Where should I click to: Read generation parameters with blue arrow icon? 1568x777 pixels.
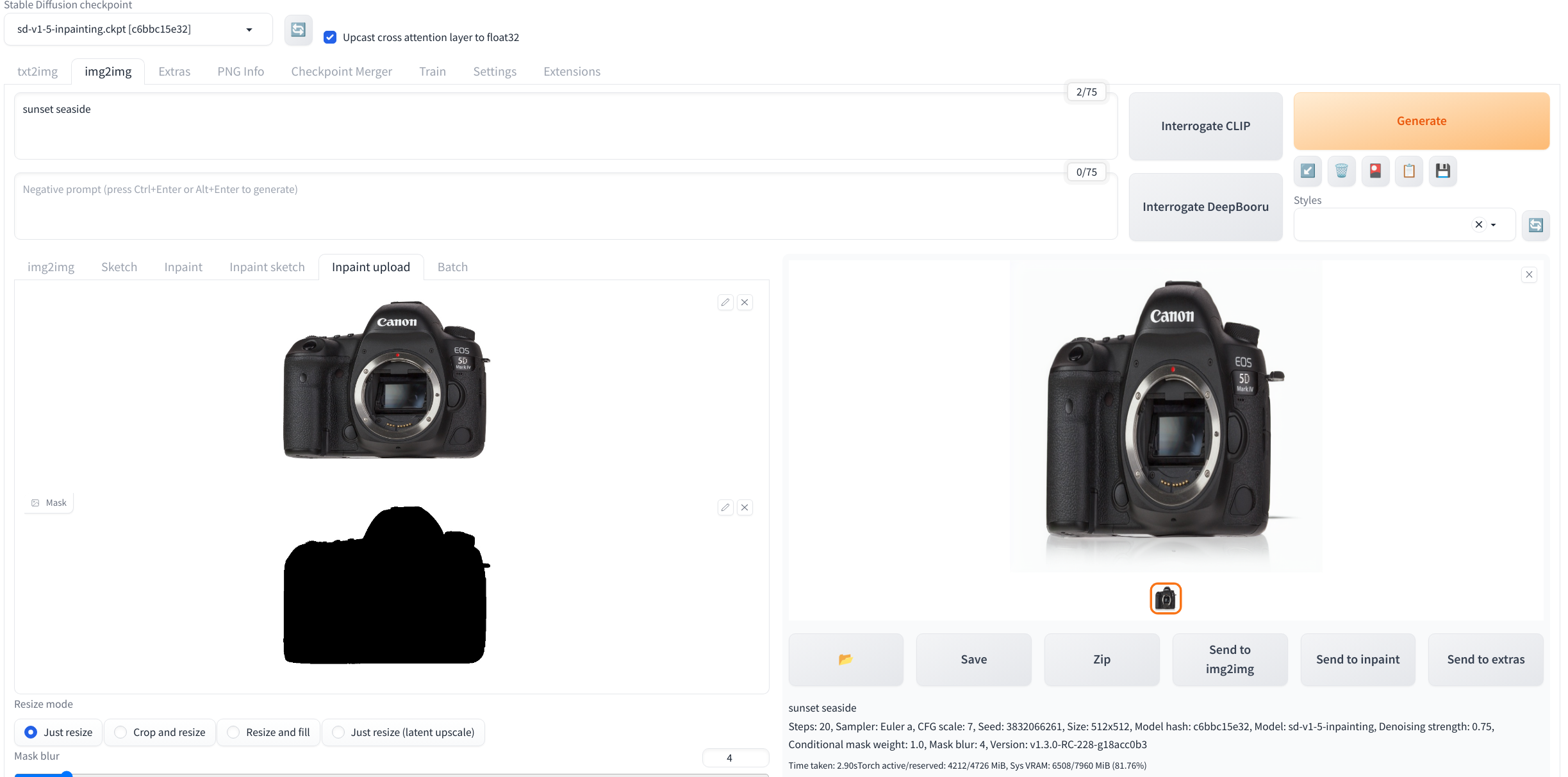point(1307,171)
